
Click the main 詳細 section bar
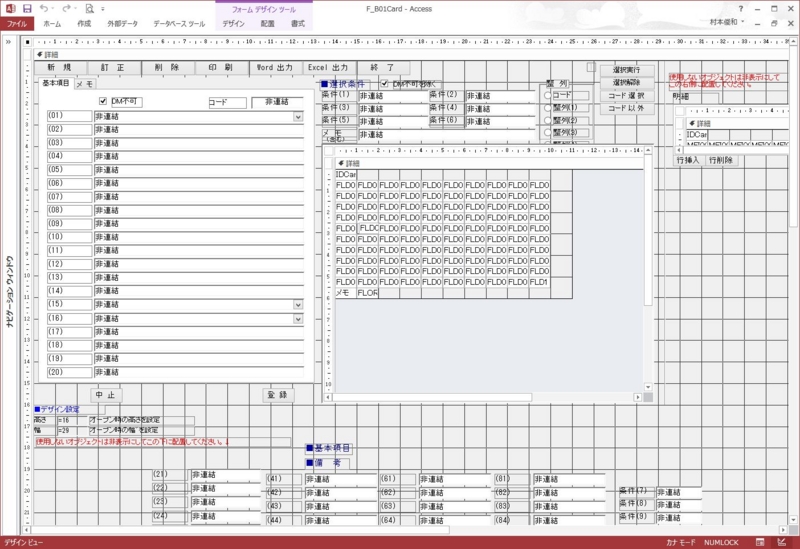[411, 55]
